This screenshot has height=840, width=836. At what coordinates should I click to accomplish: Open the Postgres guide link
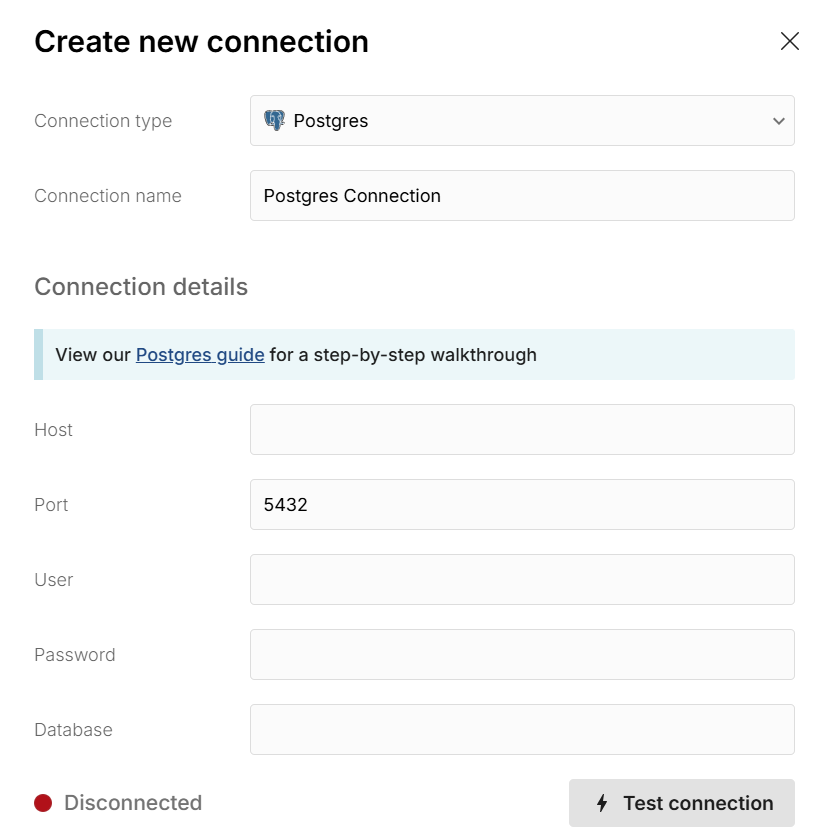click(x=200, y=354)
